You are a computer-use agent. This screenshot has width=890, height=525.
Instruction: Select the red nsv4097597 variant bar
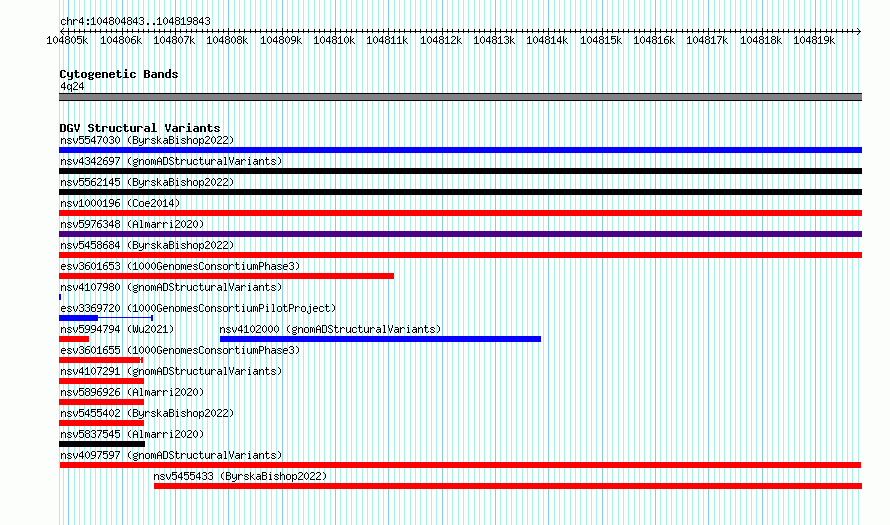460,465
